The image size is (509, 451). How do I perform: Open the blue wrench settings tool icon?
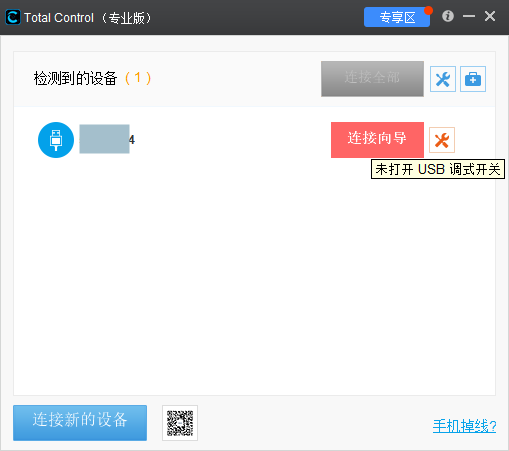pos(443,79)
